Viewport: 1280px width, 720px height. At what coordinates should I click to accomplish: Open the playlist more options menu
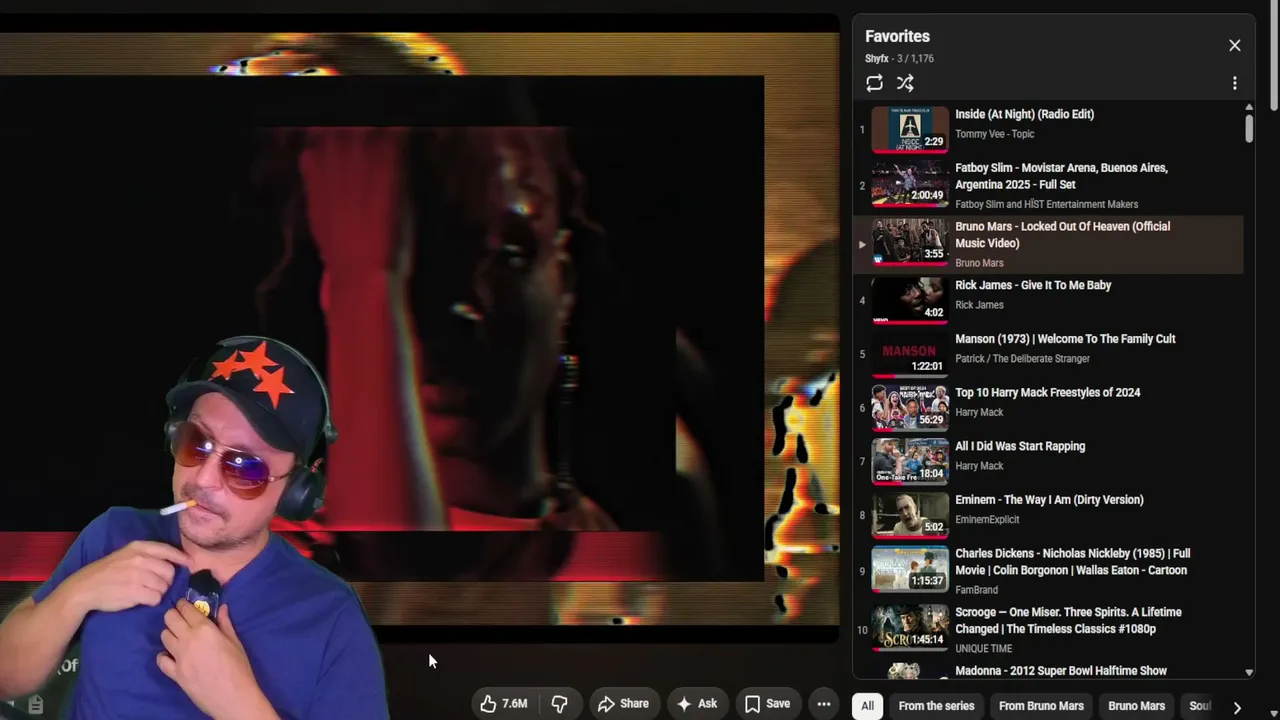(x=1234, y=83)
